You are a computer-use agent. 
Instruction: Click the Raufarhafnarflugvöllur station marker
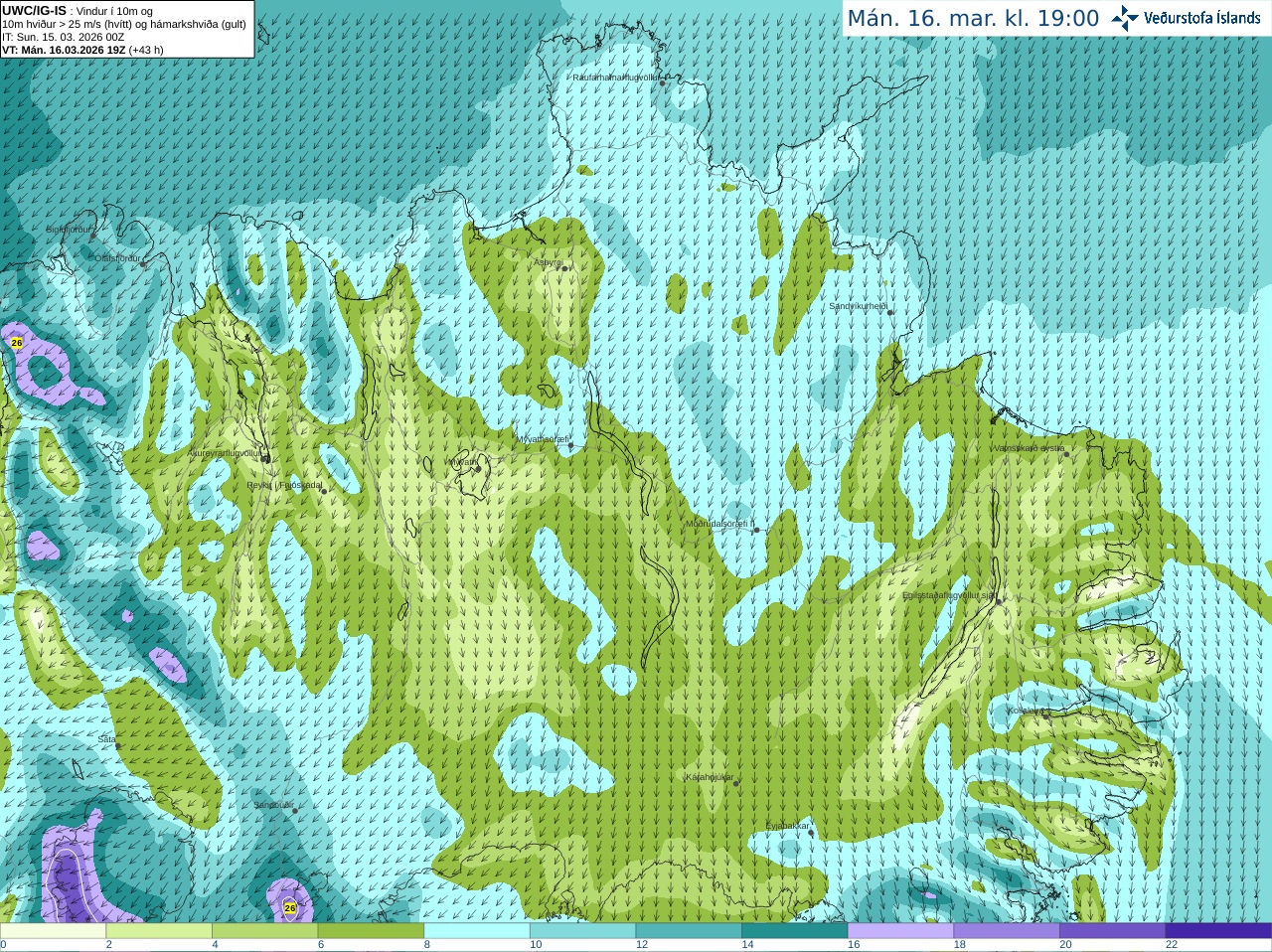coord(663,83)
